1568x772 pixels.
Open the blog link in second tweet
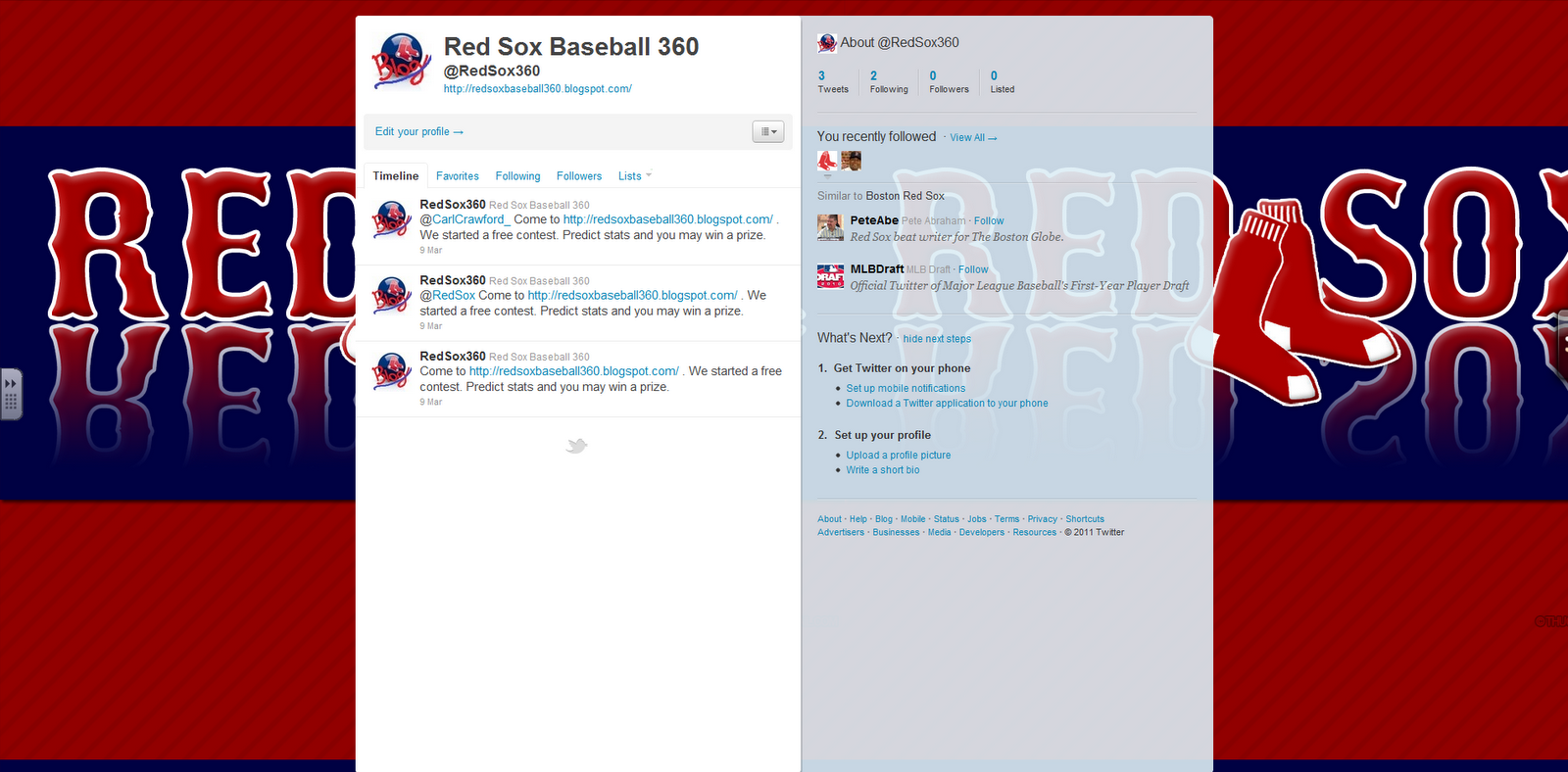click(x=633, y=295)
